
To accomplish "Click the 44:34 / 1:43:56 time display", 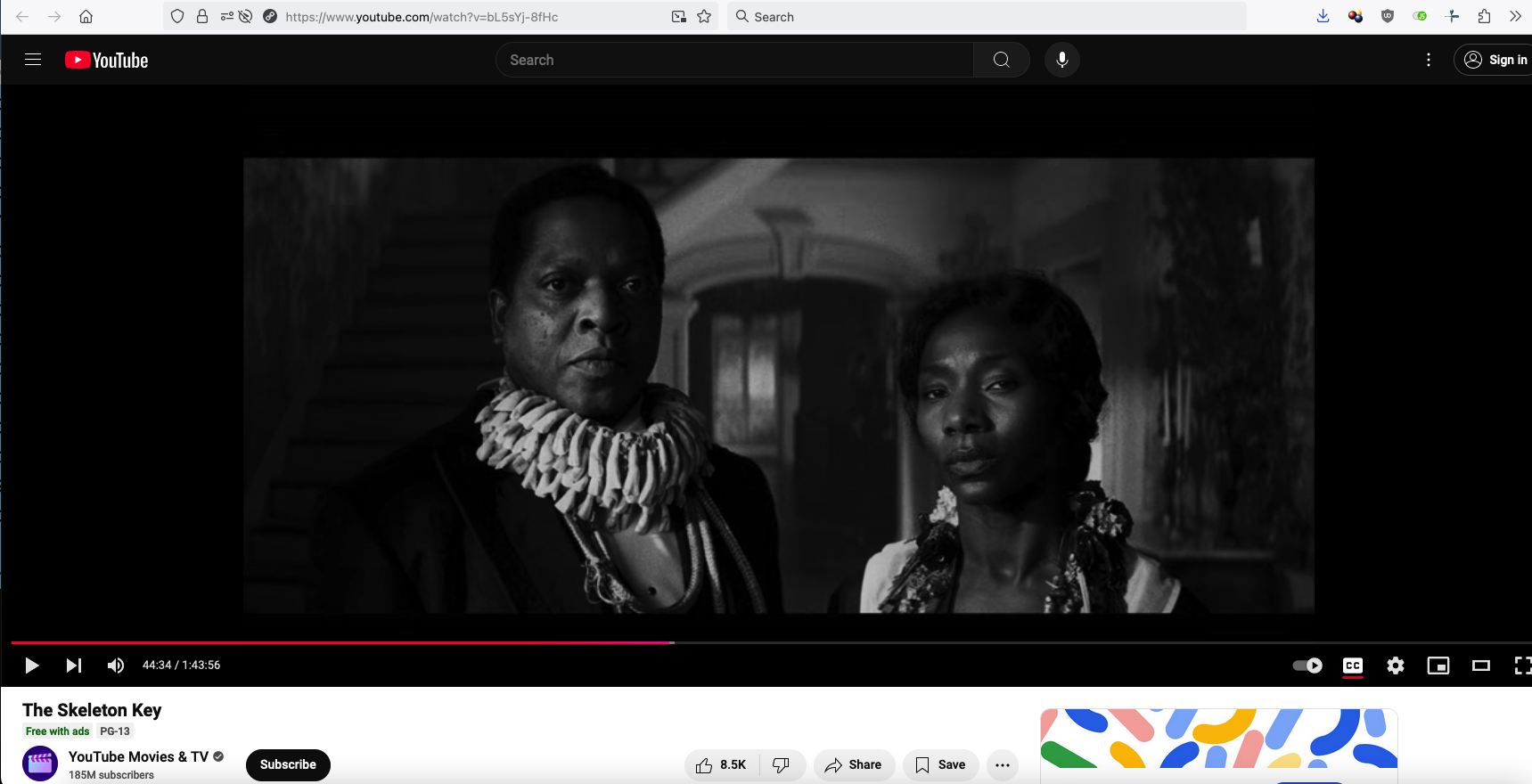I will [182, 666].
